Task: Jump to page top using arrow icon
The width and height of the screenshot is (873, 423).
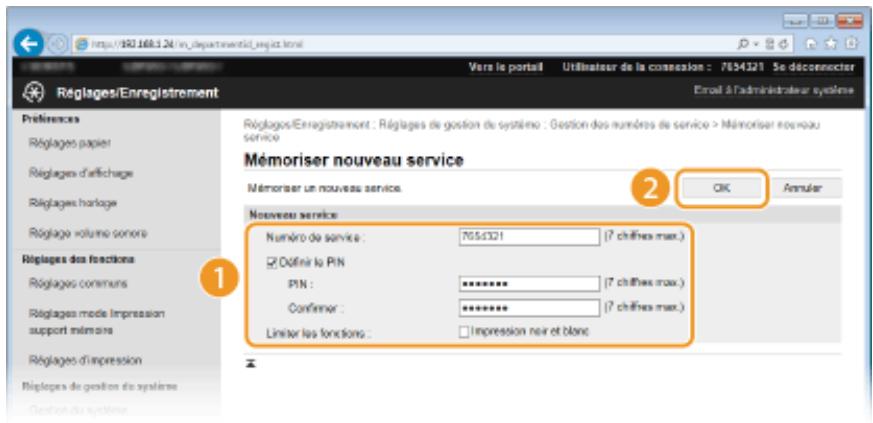Action: coord(251,363)
